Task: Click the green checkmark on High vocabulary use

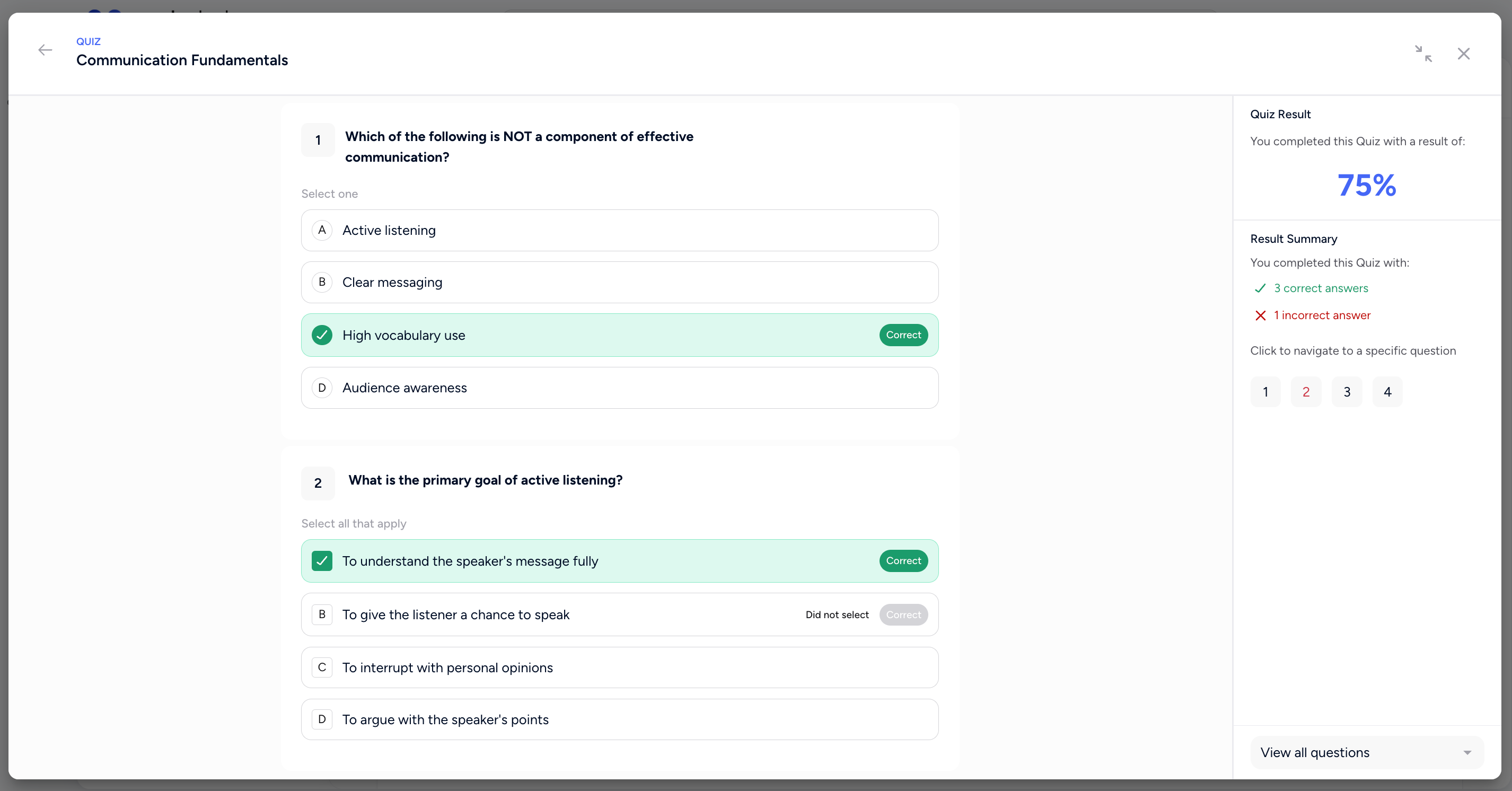Action: click(x=322, y=335)
